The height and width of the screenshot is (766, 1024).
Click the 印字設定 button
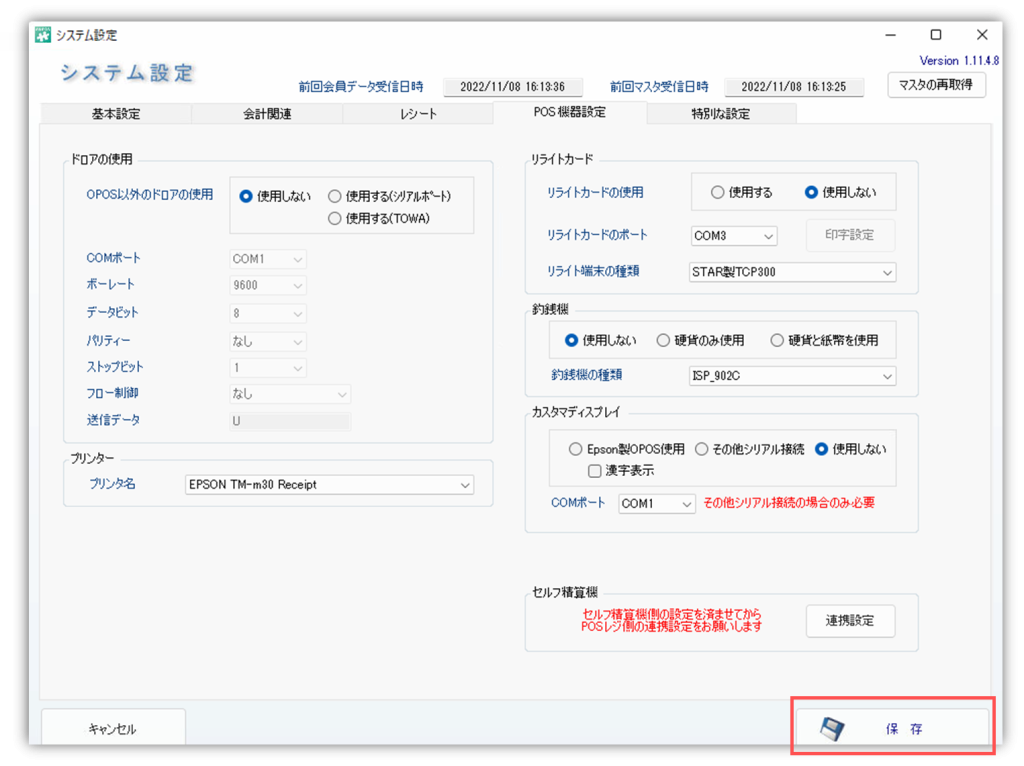850,235
